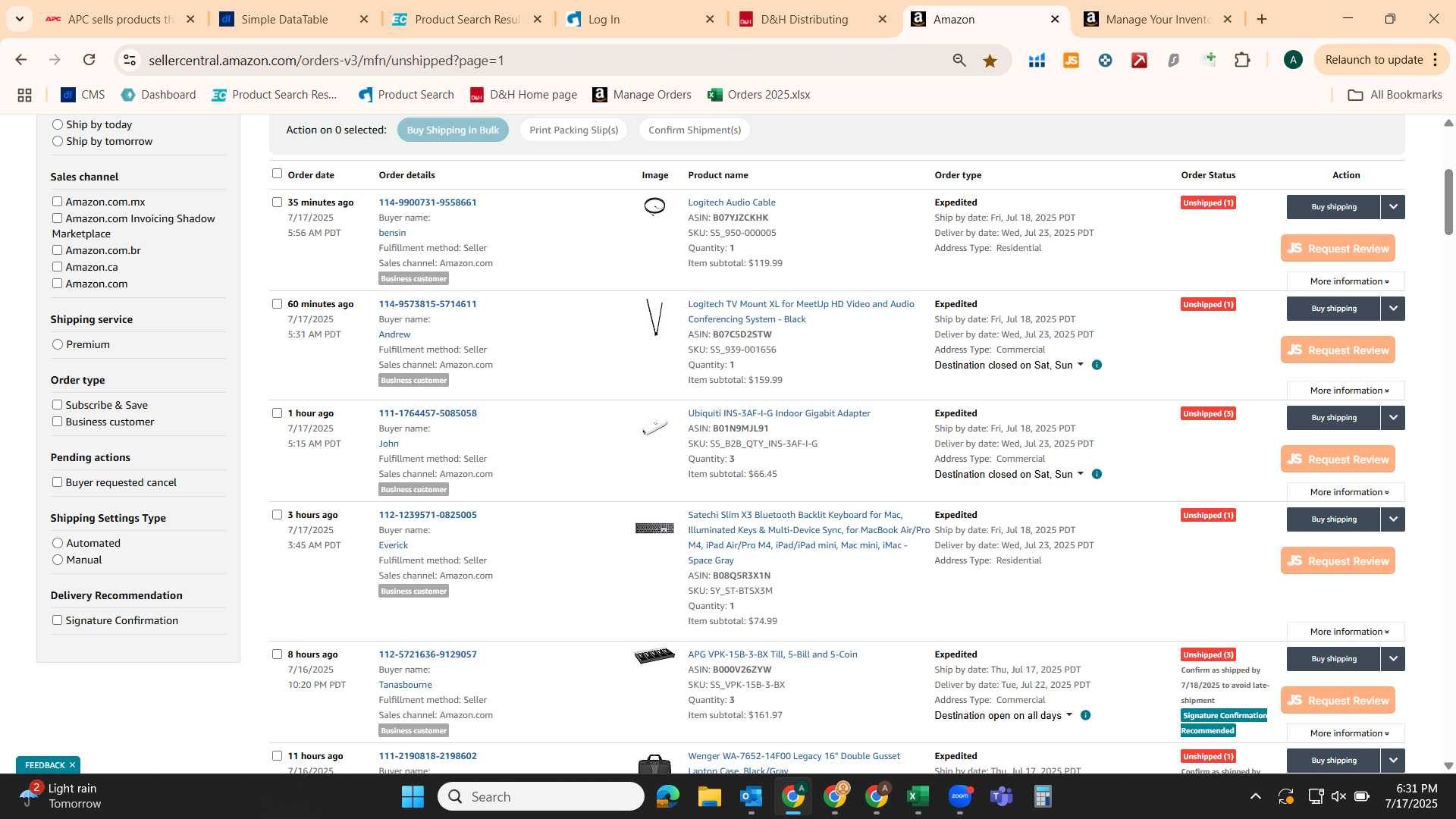
Task: Select Premium shipping service radio
Action: coord(58,344)
